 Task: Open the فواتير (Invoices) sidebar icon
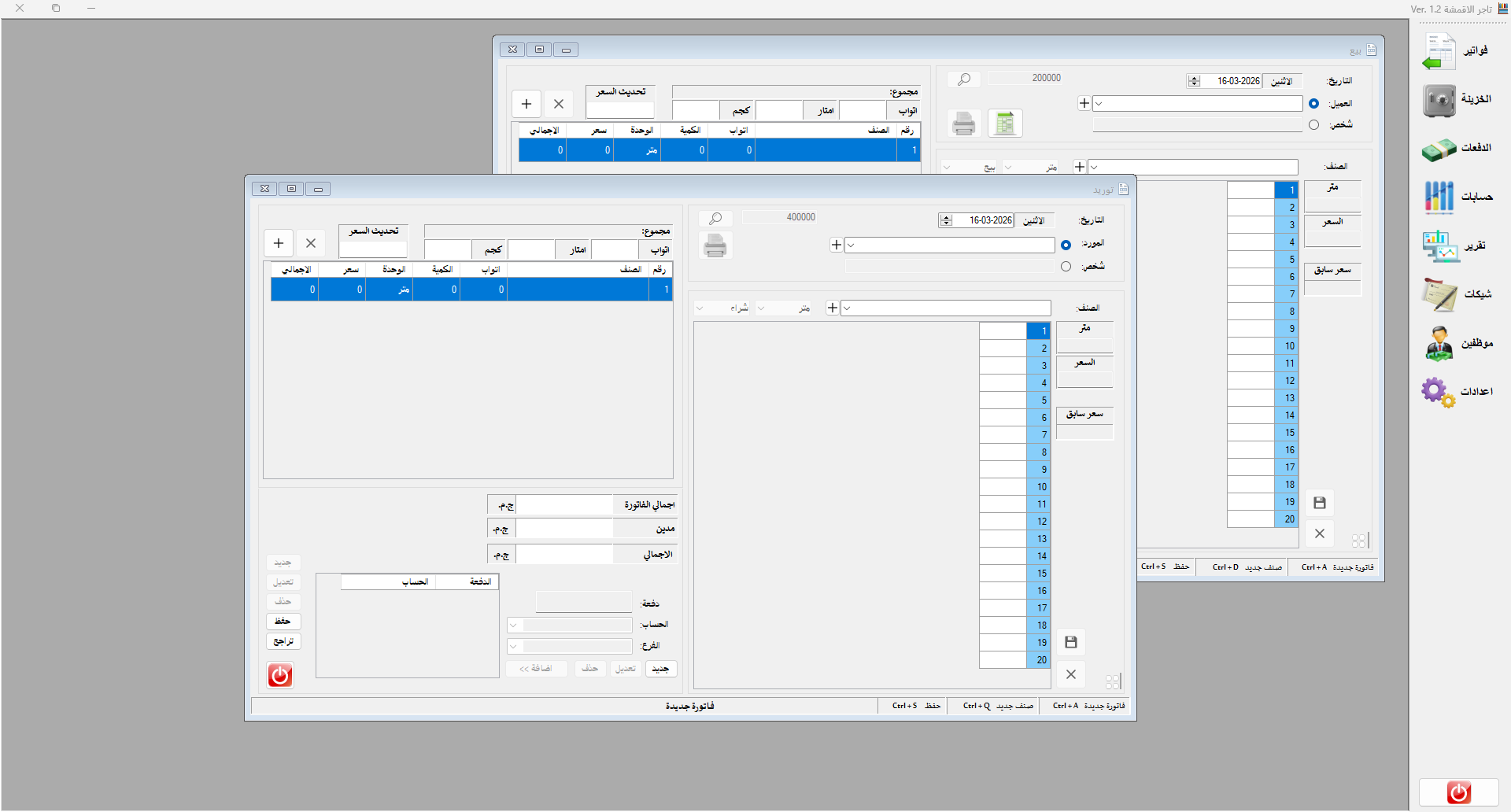click(x=1439, y=52)
